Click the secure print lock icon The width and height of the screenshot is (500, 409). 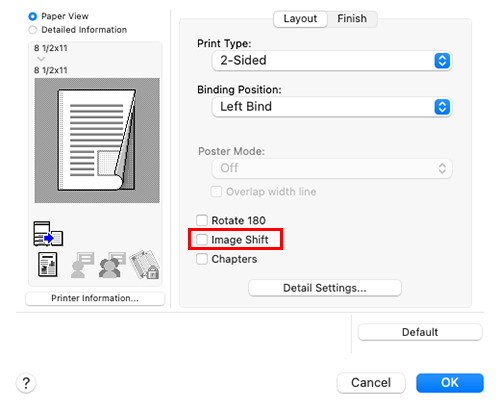click(x=144, y=265)
